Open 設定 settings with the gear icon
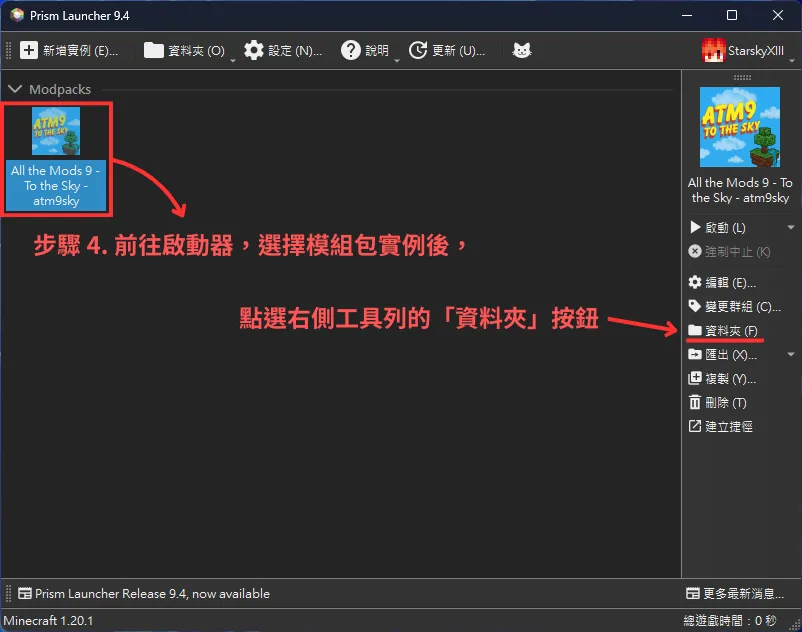 pyautogui.click(x=254, y=50)
